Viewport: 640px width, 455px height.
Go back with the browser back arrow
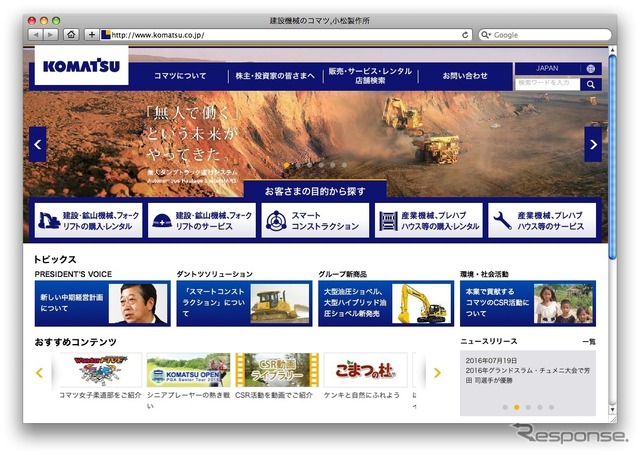[x=36, y=35]
